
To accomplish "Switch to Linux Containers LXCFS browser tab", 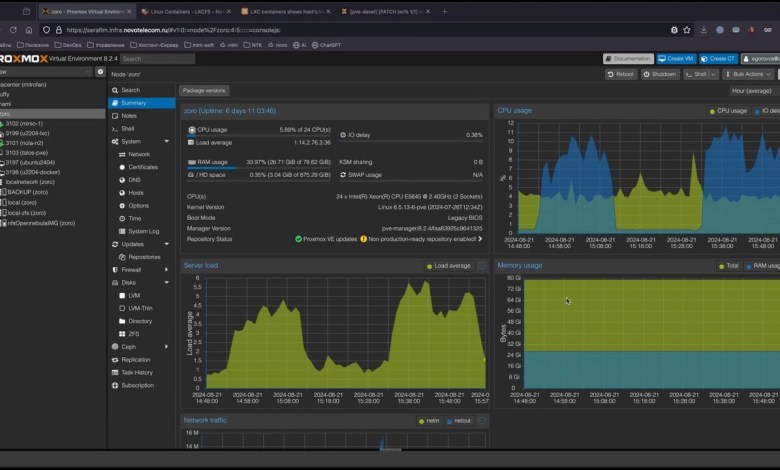I will click(x=185, y=11).
